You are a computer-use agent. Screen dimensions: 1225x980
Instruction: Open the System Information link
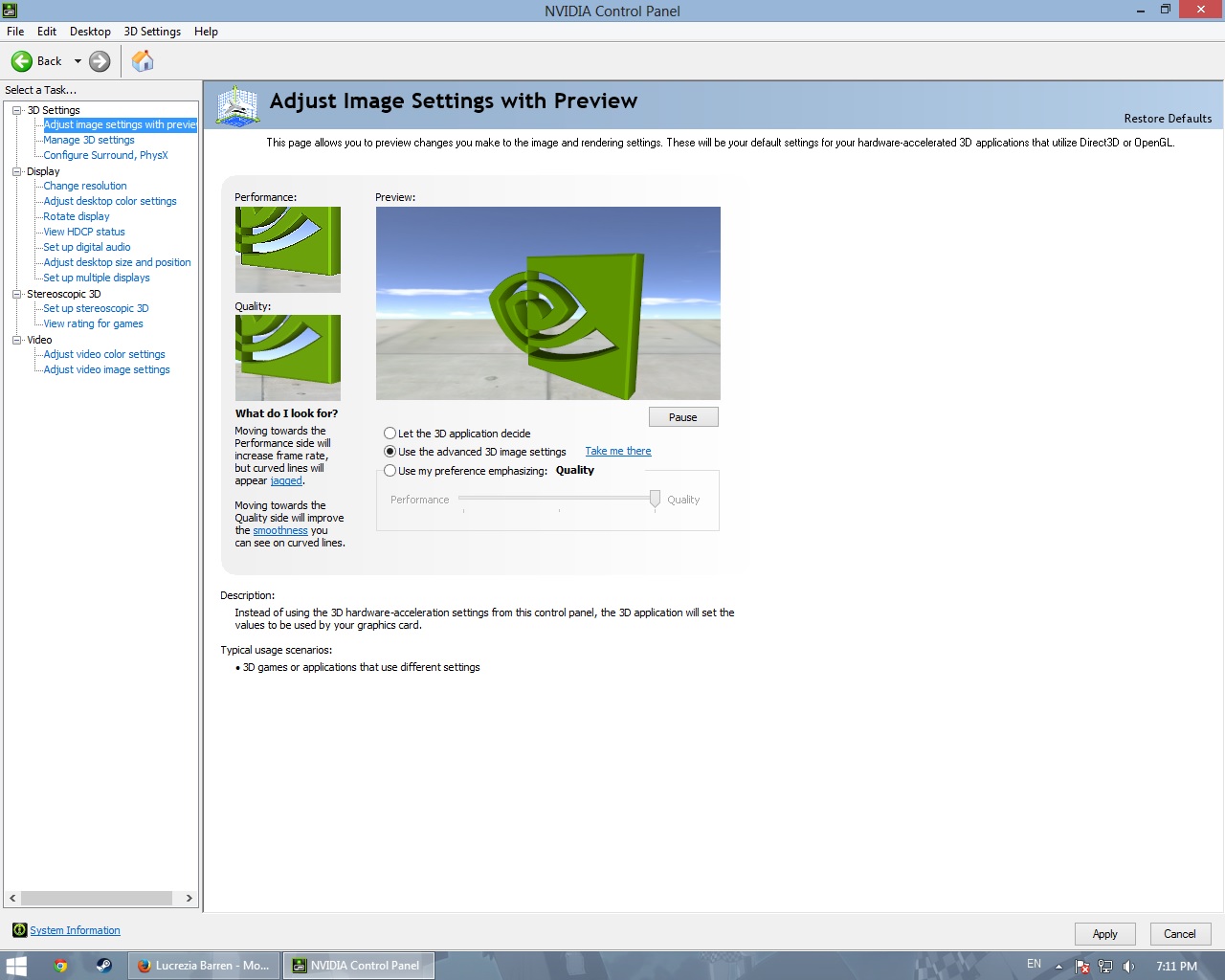point(75,930)
